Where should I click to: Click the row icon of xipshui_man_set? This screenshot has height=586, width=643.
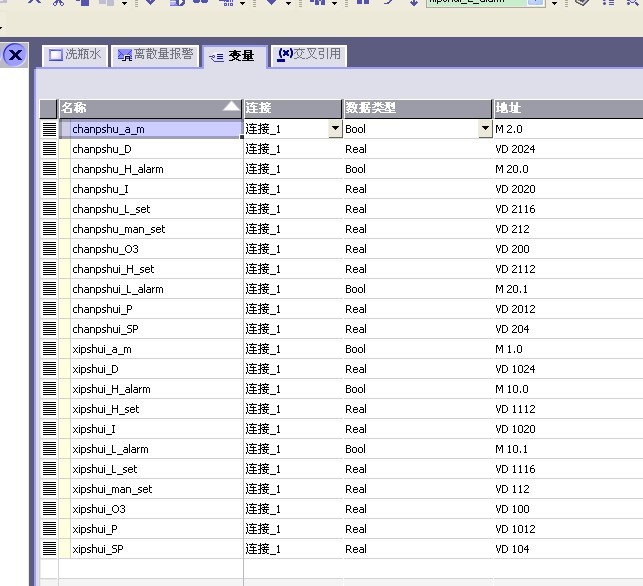coord(49,489)
